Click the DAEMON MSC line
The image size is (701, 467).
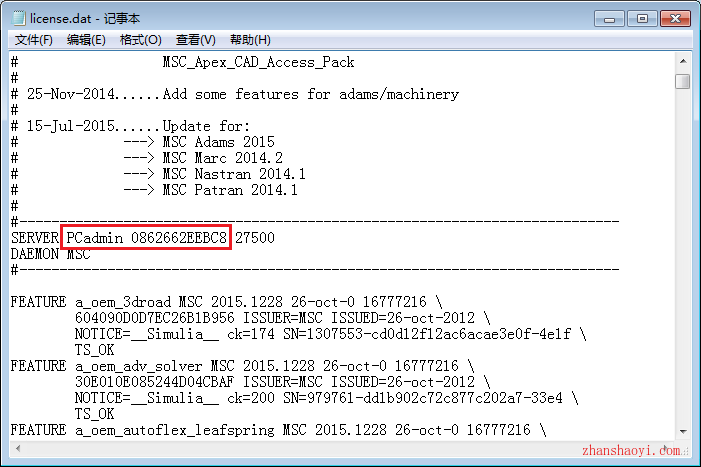pos(51,254)
